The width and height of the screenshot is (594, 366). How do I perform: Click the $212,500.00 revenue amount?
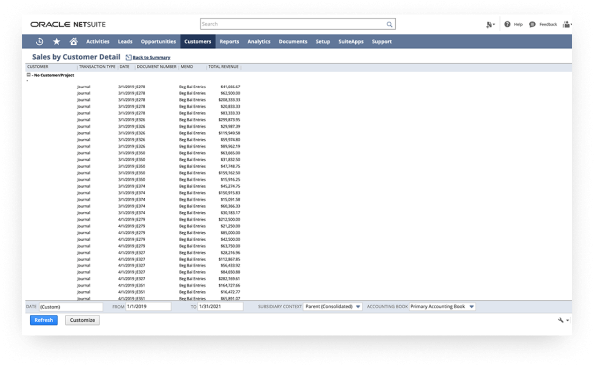229,219
